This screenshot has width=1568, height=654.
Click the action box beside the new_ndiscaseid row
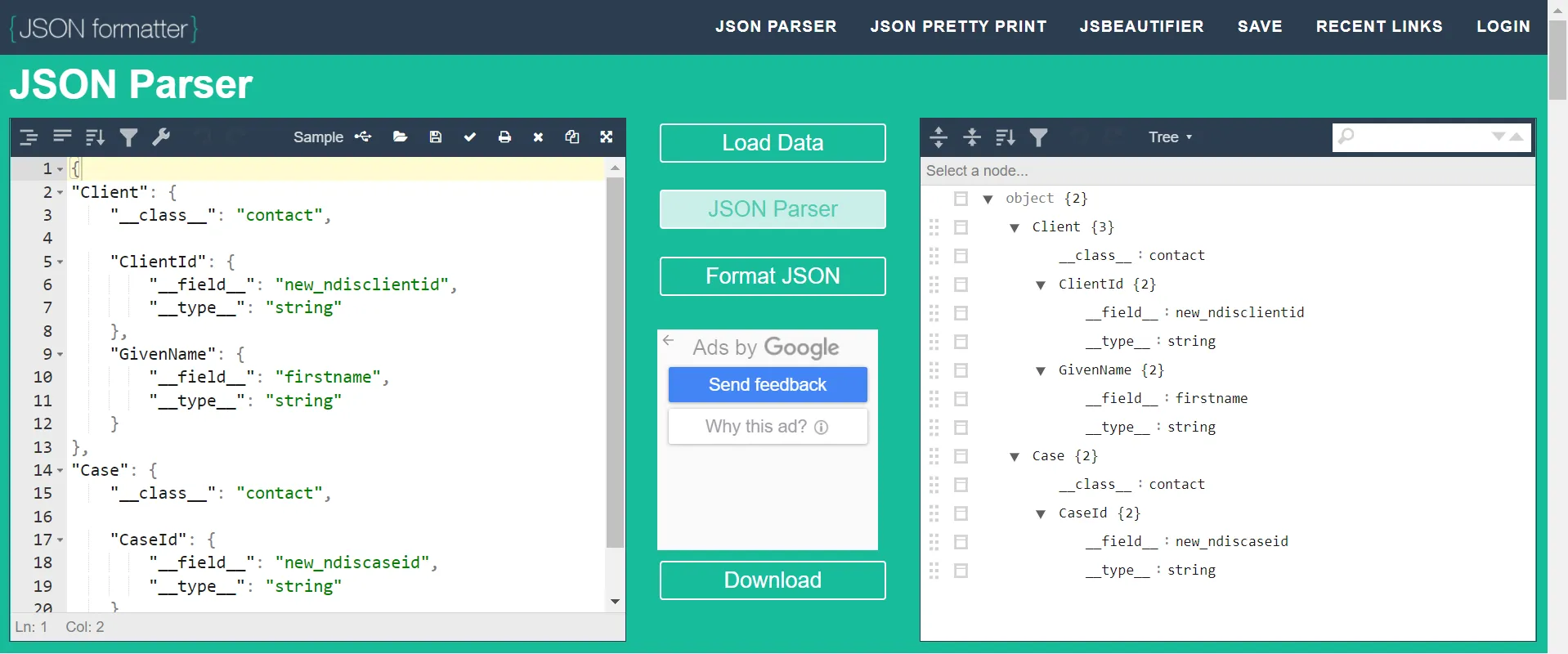point(961,542)
